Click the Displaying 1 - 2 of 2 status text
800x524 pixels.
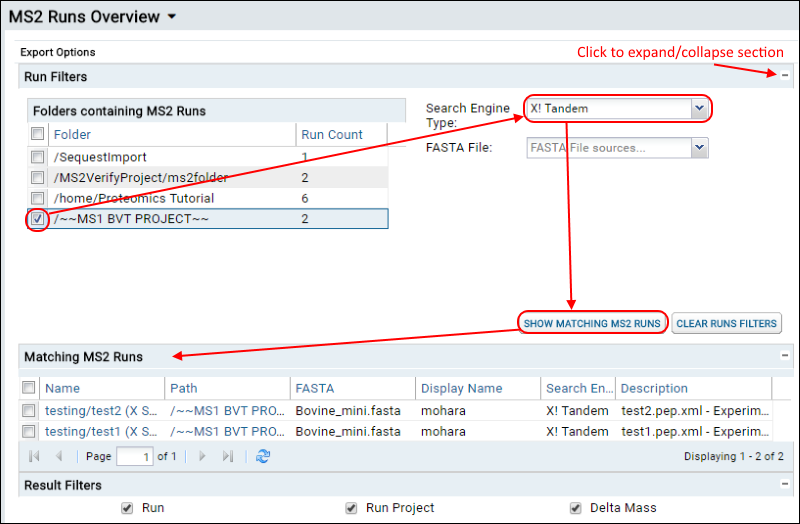734,456
